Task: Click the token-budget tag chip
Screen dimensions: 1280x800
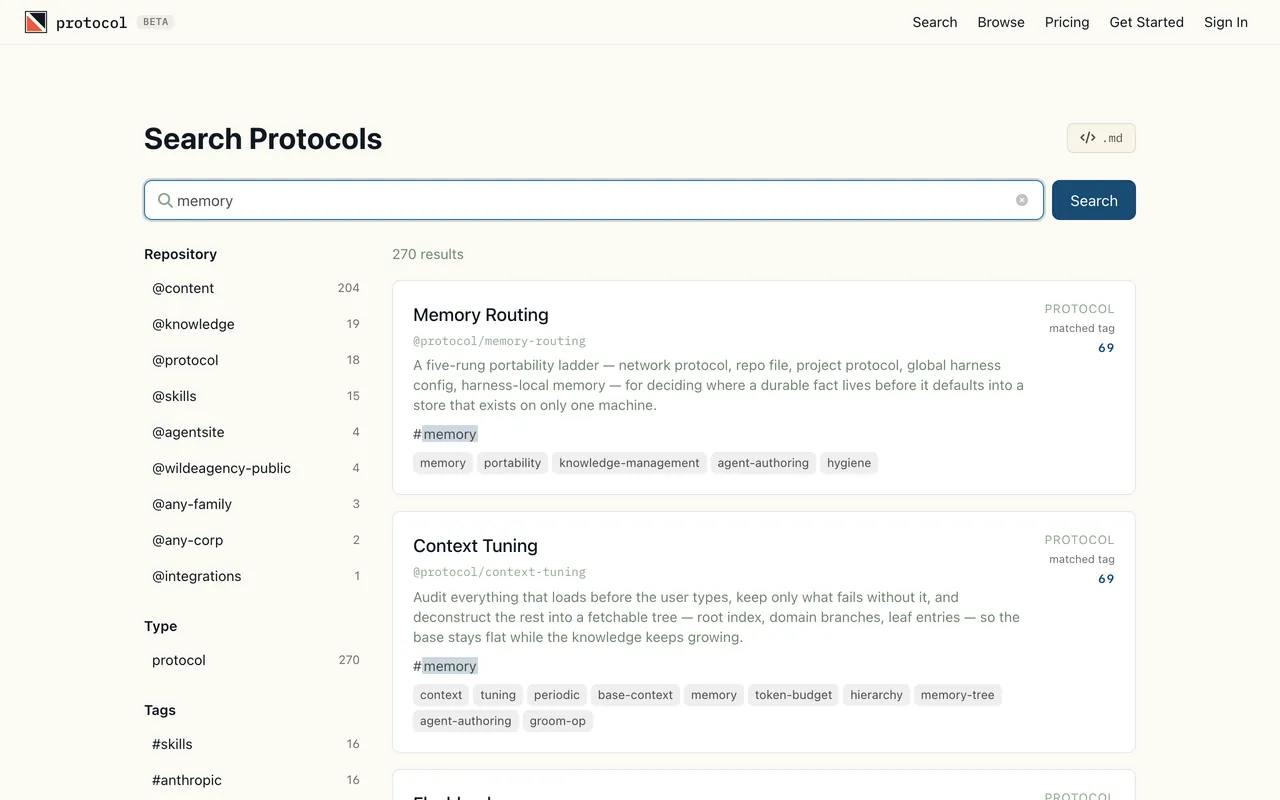Action: point(793,695)
